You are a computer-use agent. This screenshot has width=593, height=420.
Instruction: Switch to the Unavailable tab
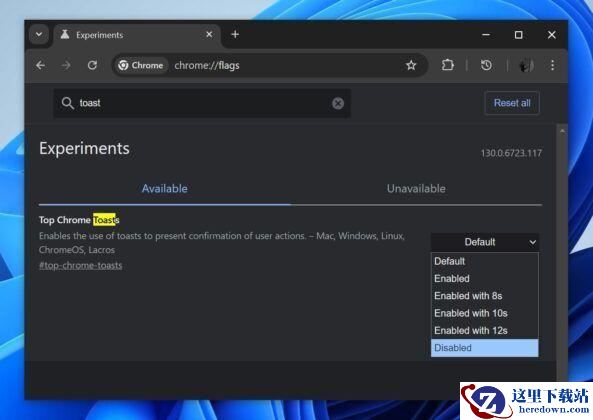click(416, 189)
